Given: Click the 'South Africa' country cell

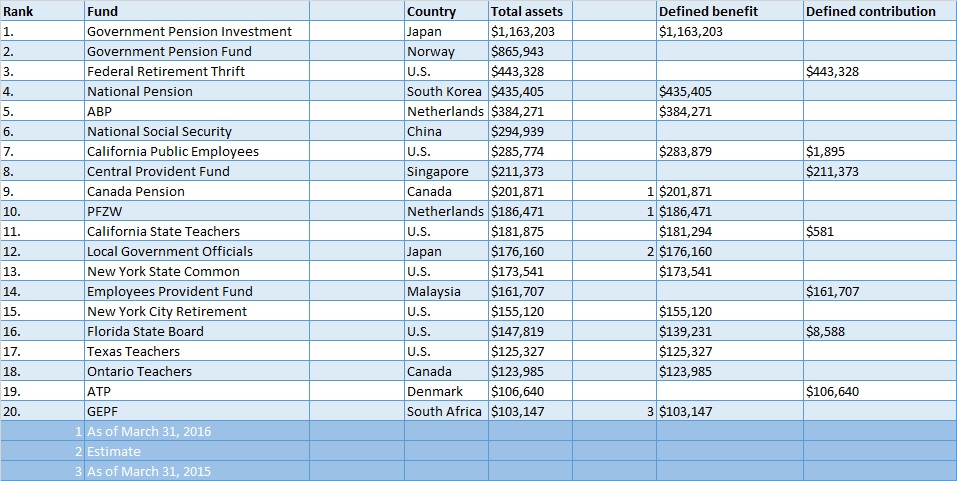Looking at the screenshot, I should 446,411.
